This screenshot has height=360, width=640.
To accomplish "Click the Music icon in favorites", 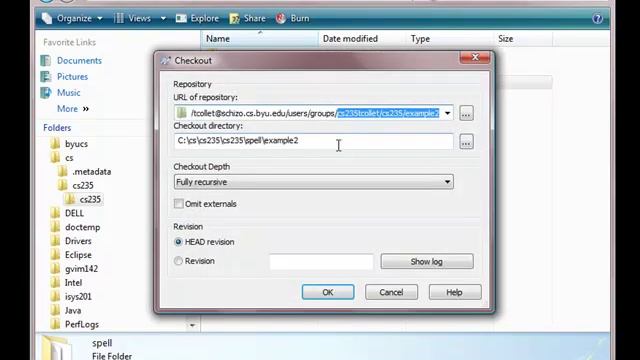I will click(x=46, y=93).
